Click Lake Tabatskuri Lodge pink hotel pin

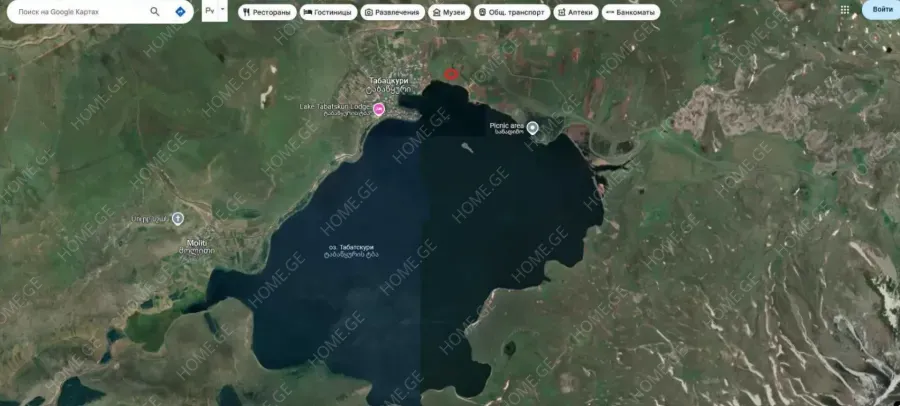(x=379, y=107)
